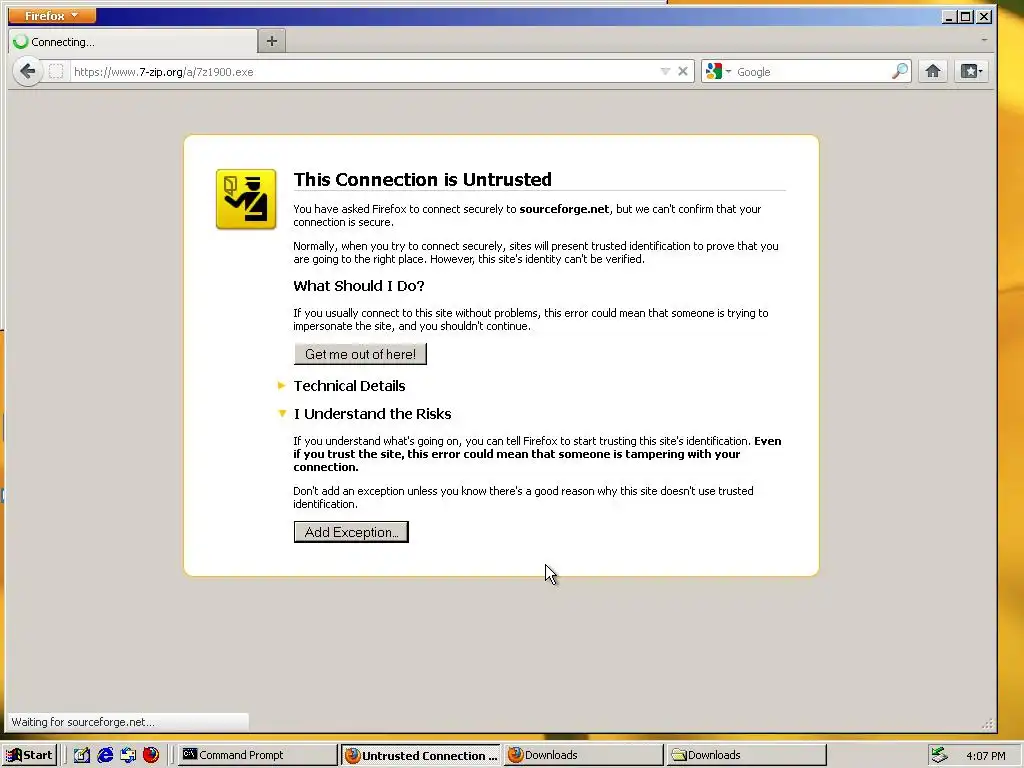Close the Firefox window
Image resolution: width=1024 pixels, height=768 pixels.
click(984, 16)
